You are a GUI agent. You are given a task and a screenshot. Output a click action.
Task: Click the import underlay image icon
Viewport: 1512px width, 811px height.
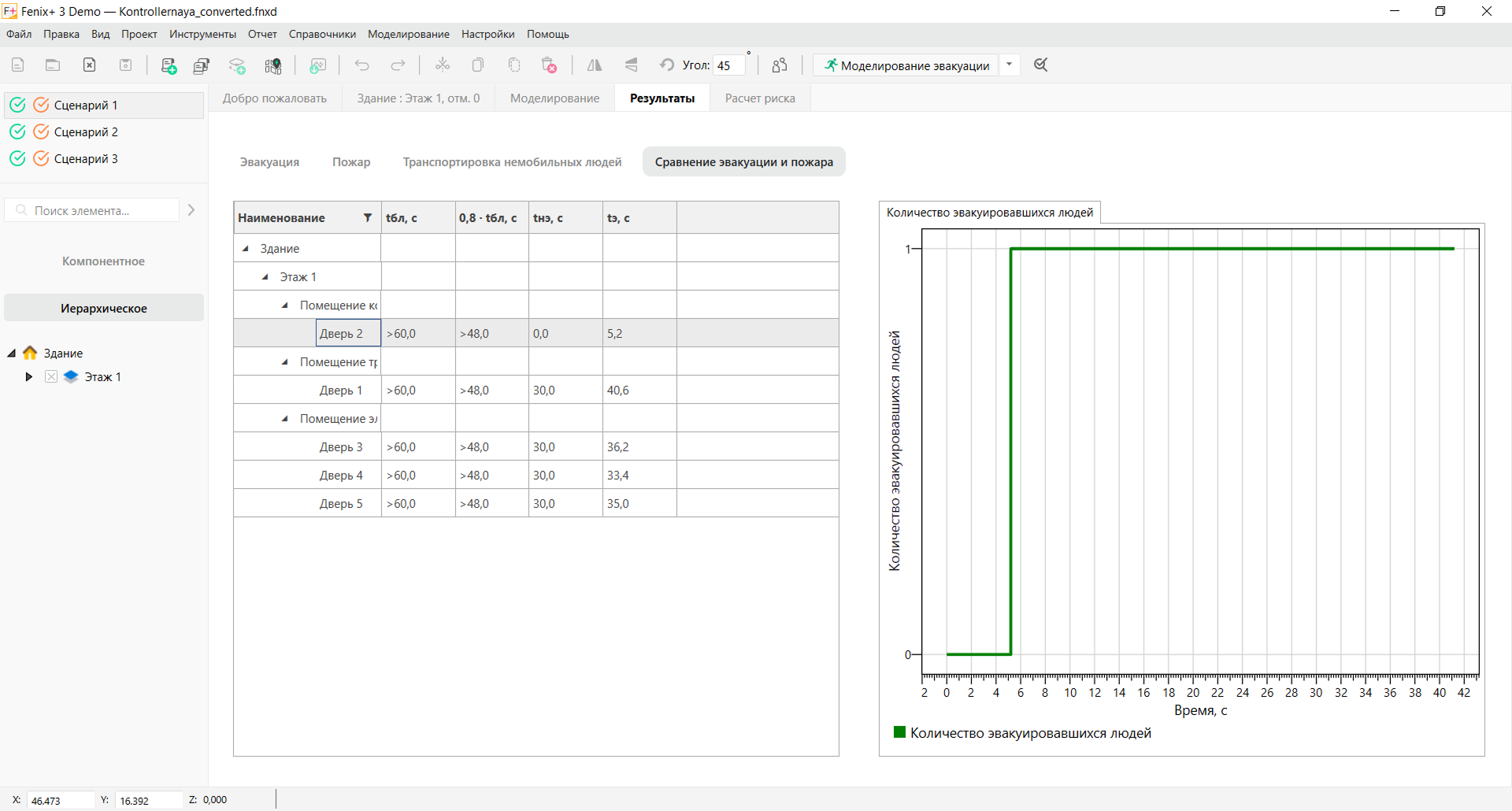coord(318,65)
